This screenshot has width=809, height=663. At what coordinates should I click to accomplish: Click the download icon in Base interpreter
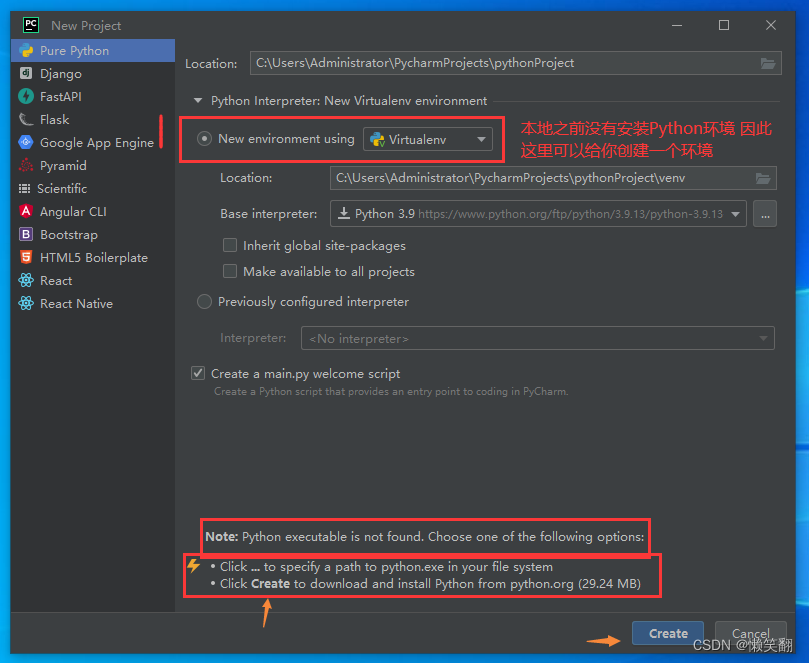point(344,213)
